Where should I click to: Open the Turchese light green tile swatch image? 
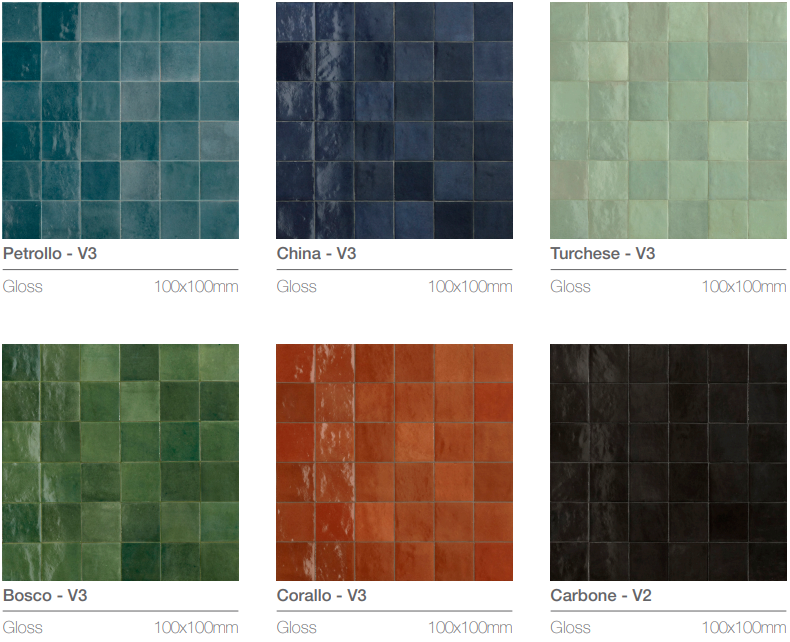pyautogui.click(x=668, y=120)
